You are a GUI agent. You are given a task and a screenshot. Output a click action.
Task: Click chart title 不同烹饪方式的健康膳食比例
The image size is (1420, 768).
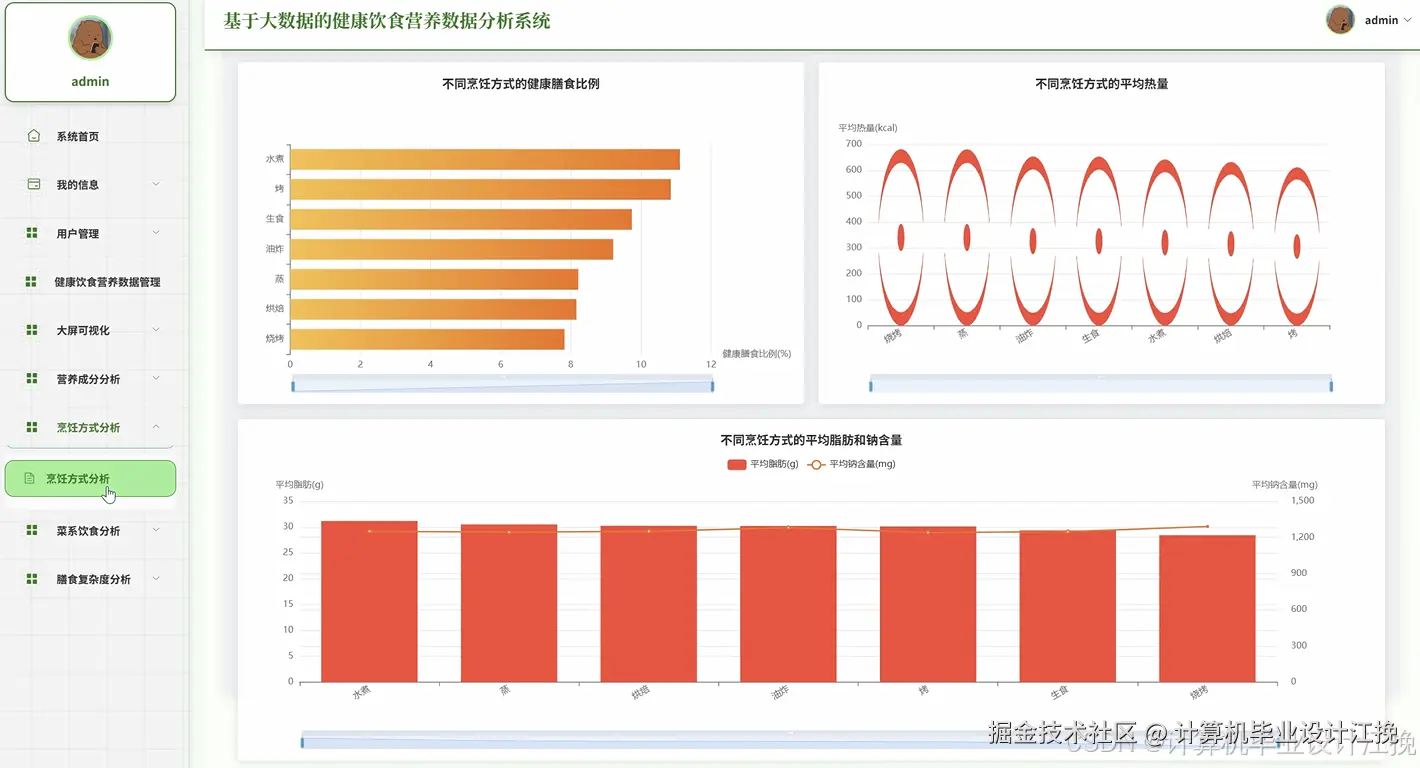(521, 84)
